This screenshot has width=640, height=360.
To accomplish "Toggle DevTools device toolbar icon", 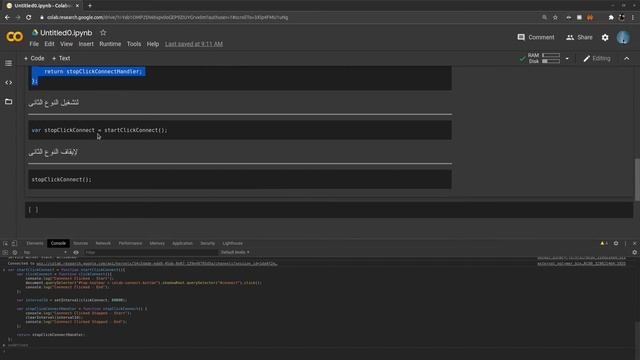I will (x=14, y=243).
